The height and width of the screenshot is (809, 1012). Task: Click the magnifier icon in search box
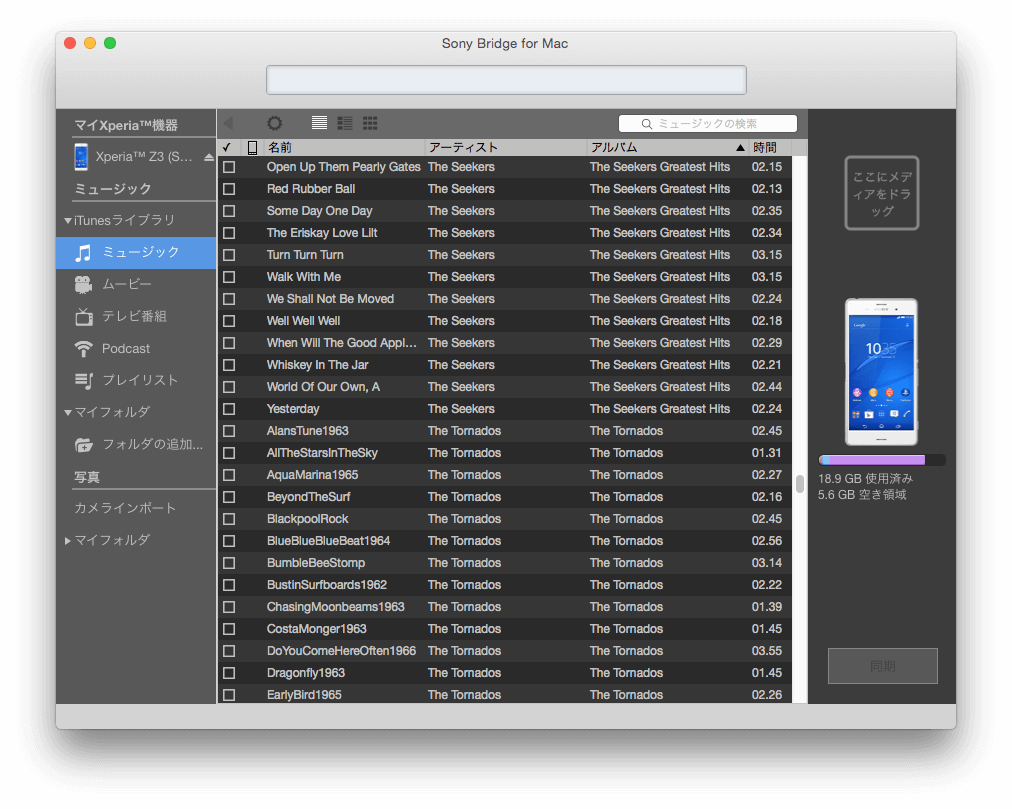coord(646,124)
